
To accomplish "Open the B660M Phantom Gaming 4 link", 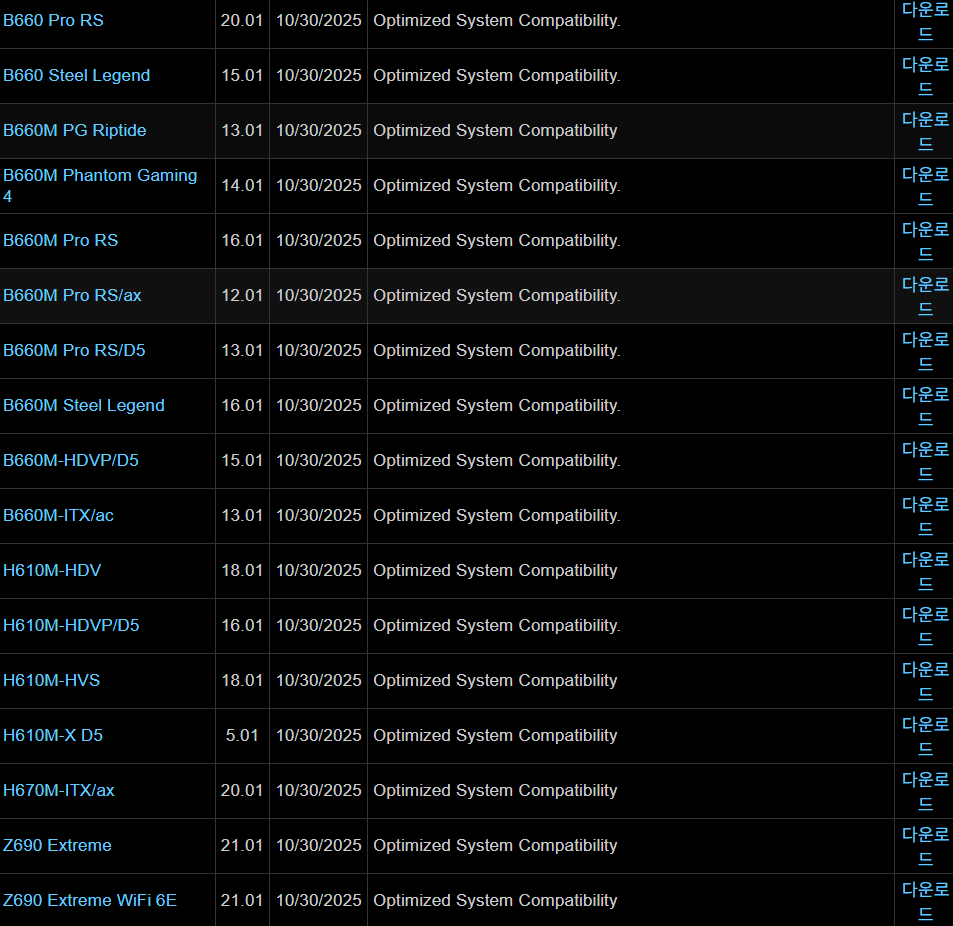I will tap(100, 185).
